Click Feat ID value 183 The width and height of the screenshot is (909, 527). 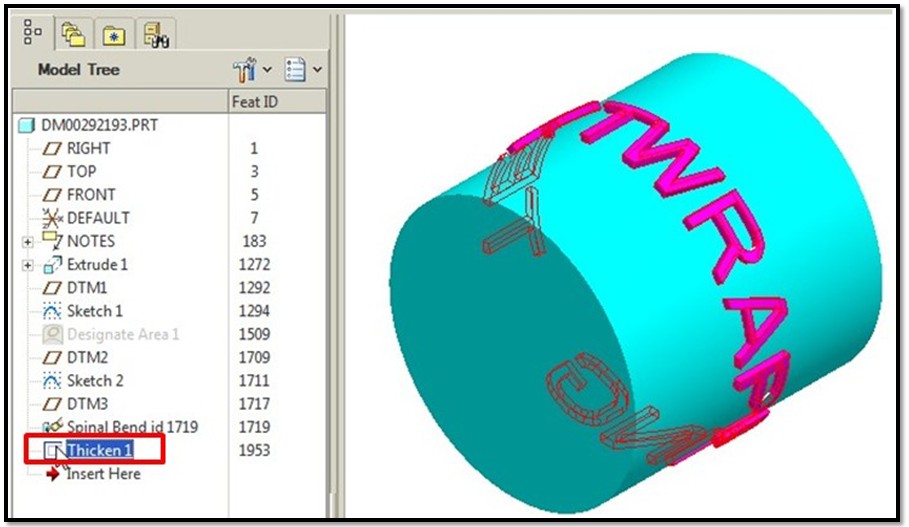[x=254, y=241]
